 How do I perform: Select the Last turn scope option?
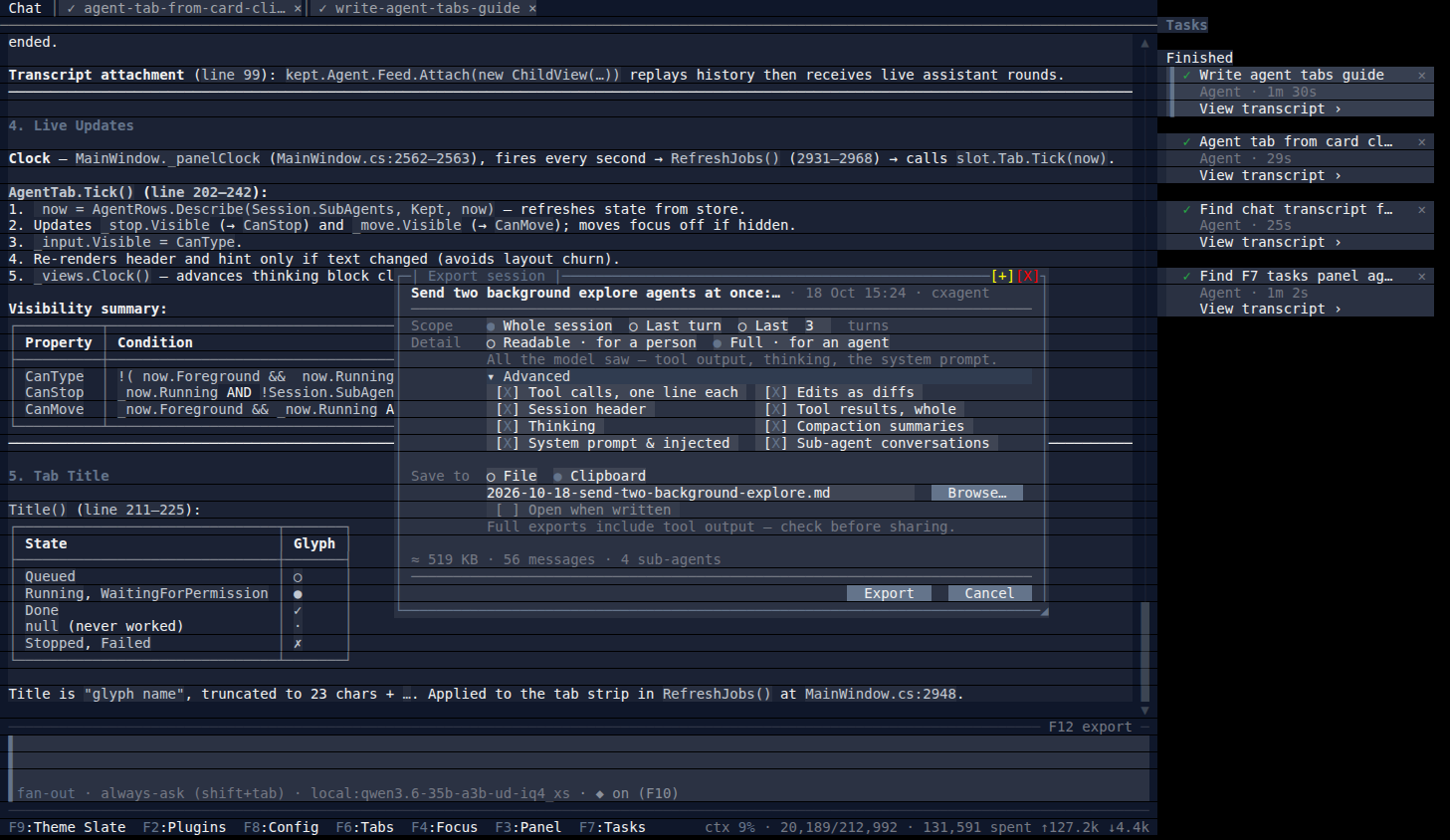coord(675,325)
